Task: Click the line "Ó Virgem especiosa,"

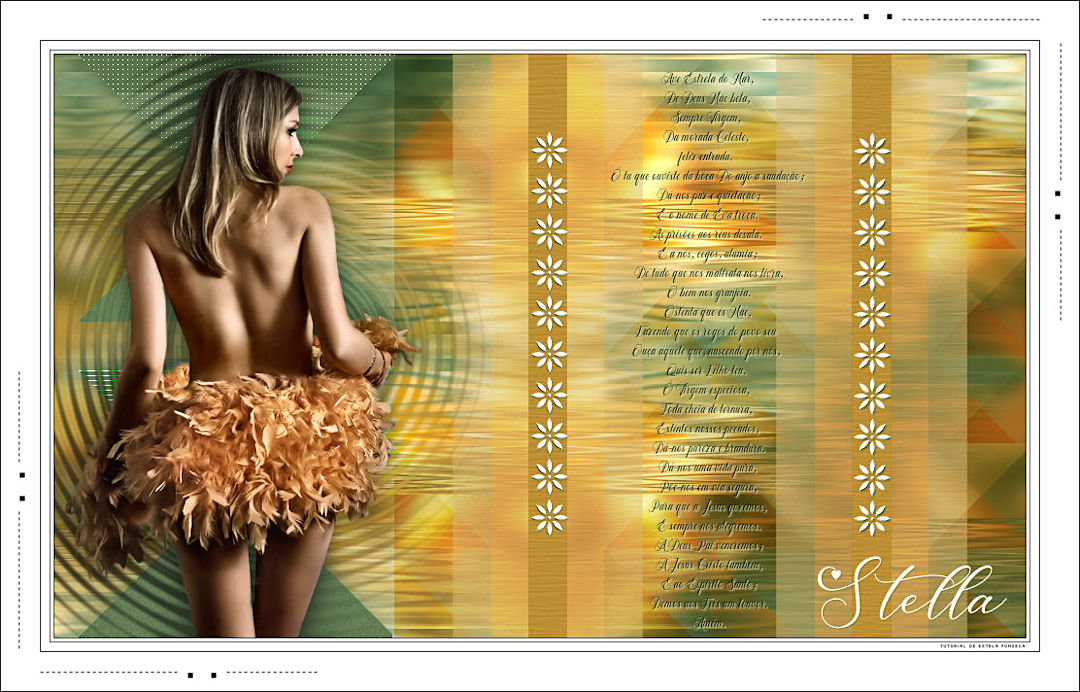Action: click(707, 390)
